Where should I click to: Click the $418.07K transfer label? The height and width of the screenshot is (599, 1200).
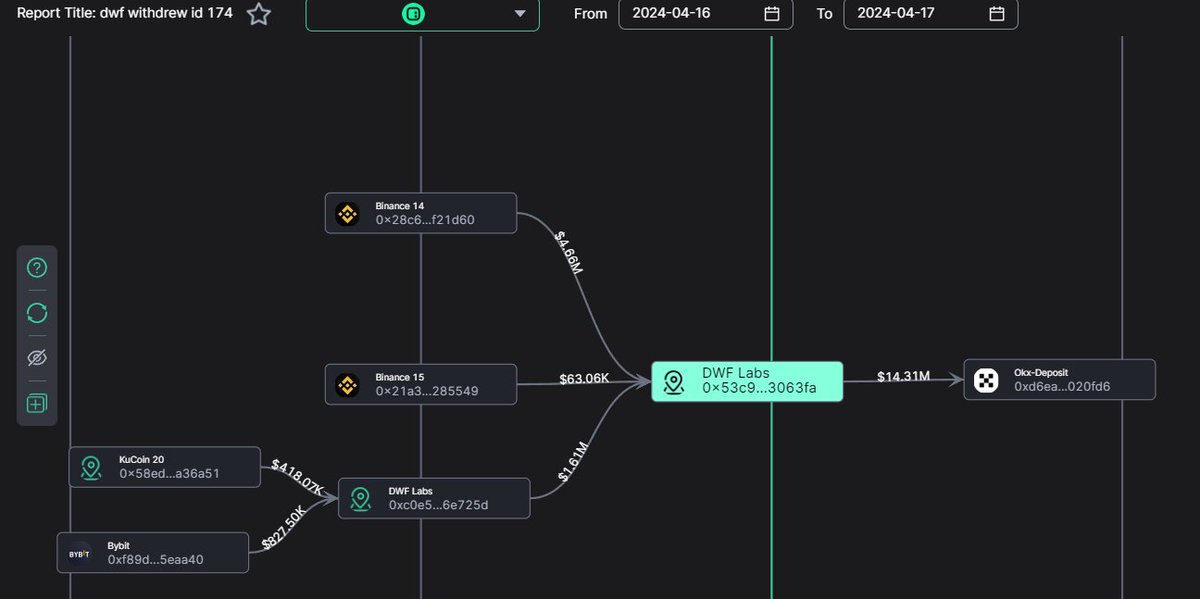298,478
